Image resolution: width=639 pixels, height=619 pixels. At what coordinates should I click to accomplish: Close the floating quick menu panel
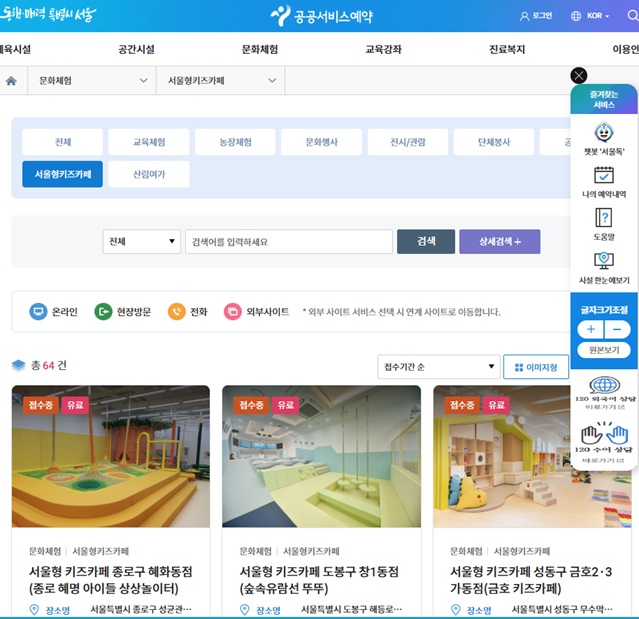[579, 75]
